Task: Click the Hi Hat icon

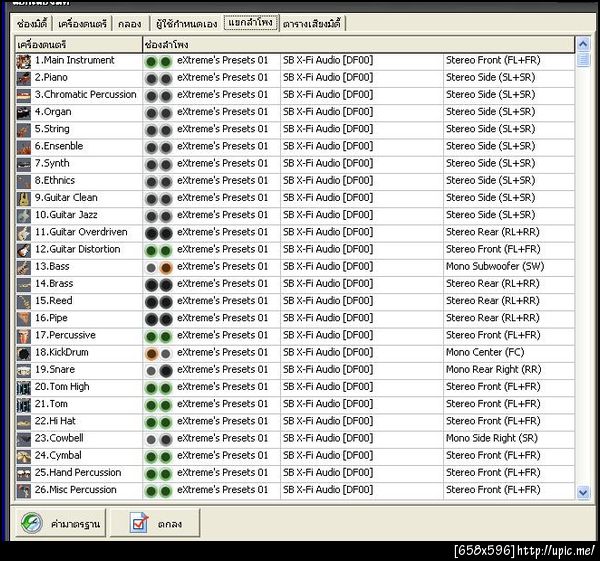Action: point(24,422)
